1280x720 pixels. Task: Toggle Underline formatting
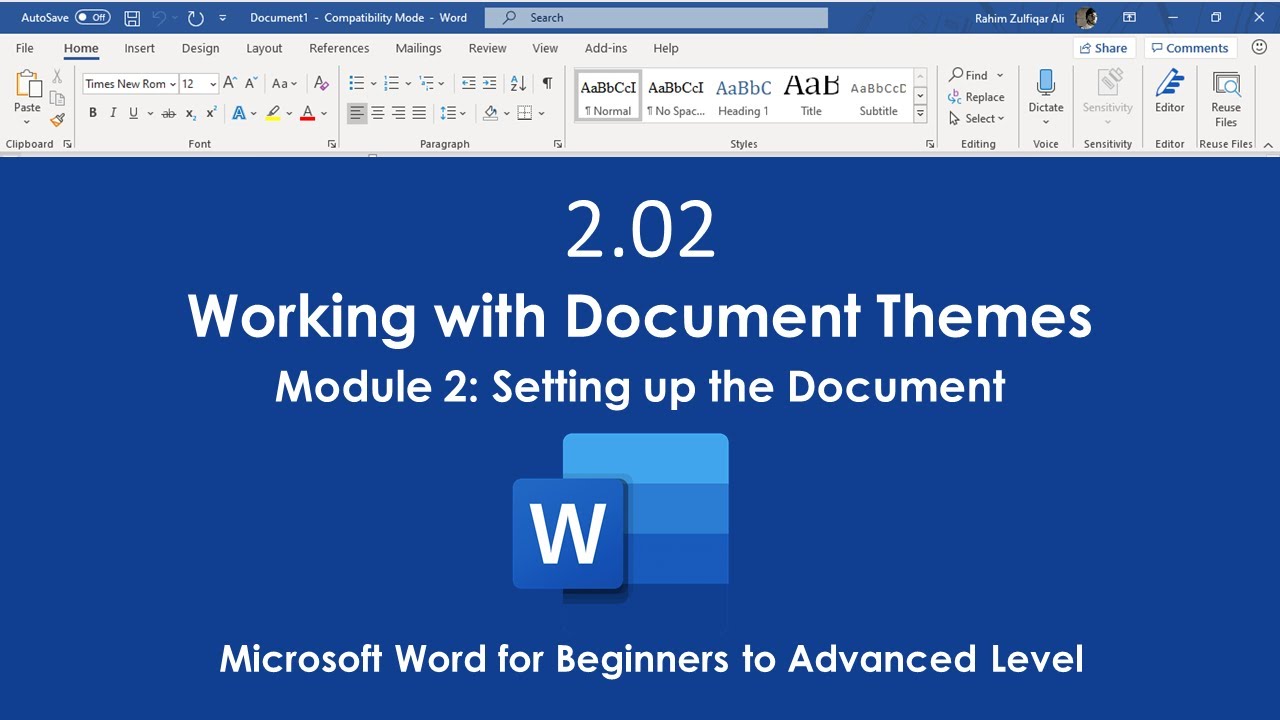[x=133, y=113]
